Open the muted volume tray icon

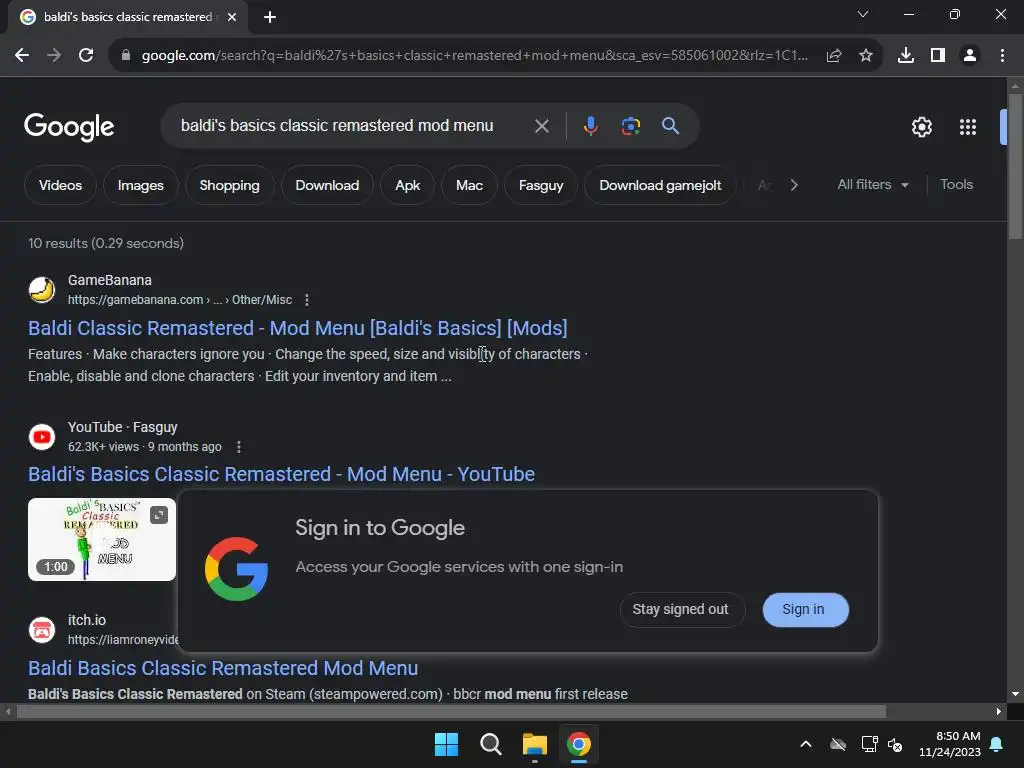(x=895, y=744)
